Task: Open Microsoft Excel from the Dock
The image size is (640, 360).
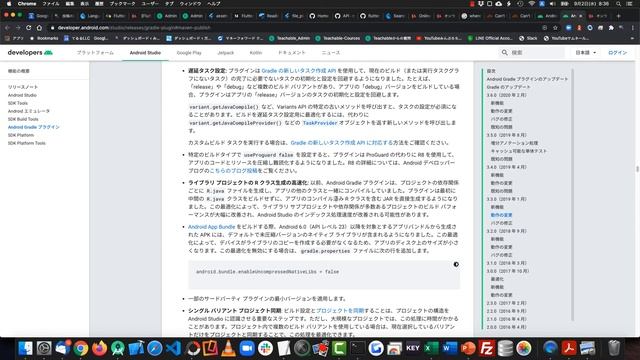Action: click(x=431, y=348)
